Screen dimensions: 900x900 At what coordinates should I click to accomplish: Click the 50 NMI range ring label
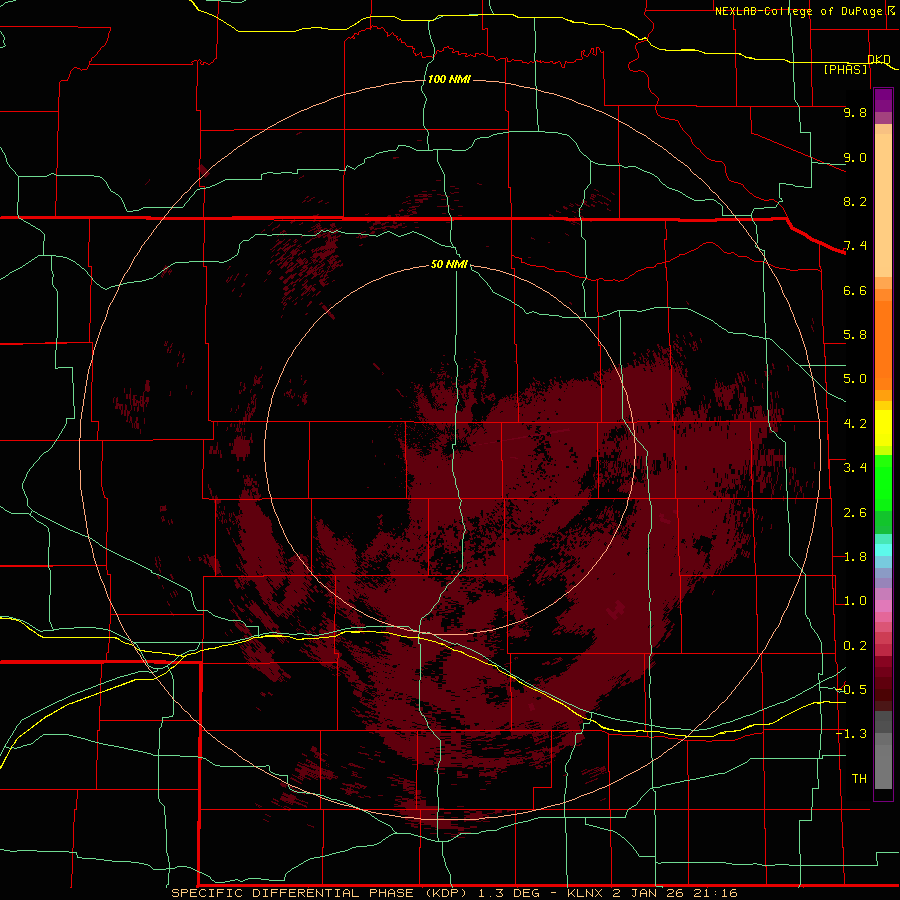(449, 264)
